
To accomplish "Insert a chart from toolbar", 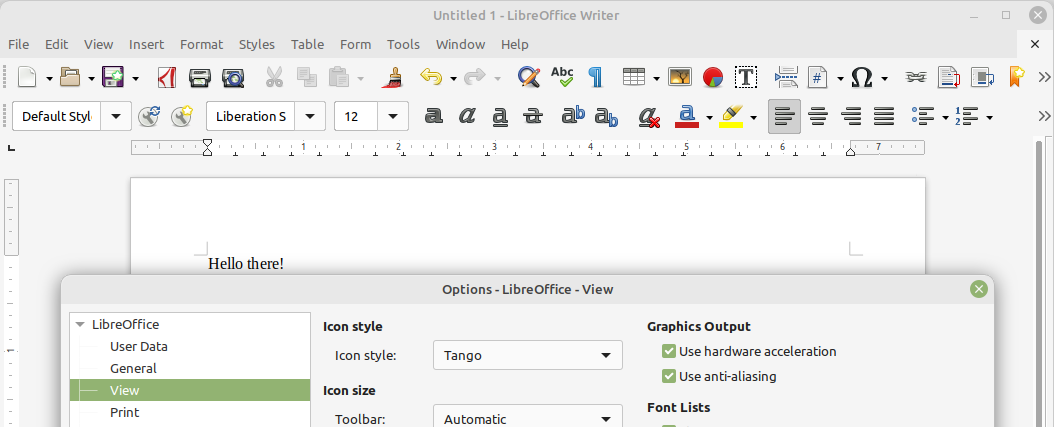I will [713, 77].
